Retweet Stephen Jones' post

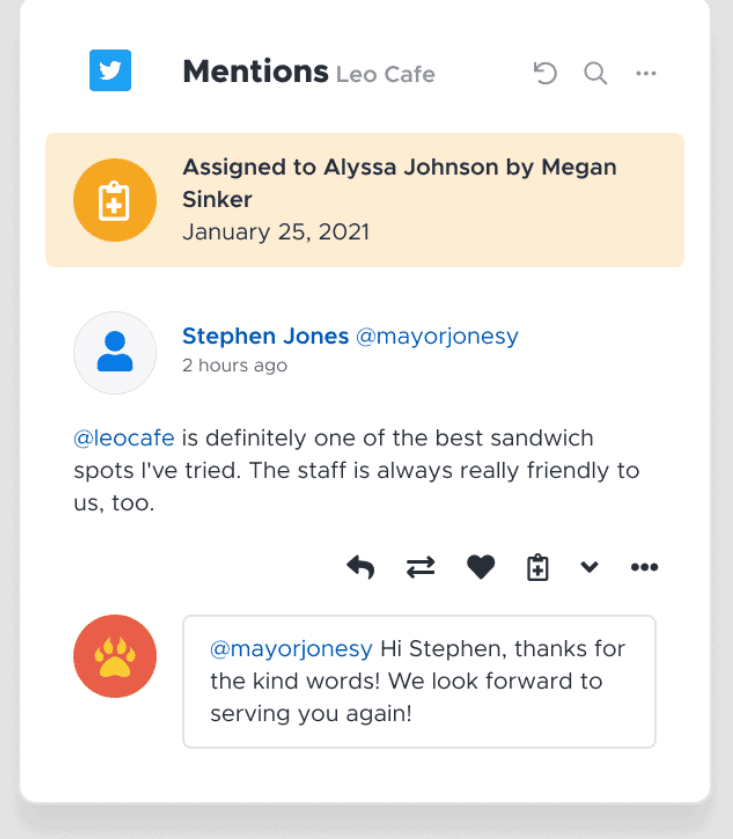click(x=421, y=567)
